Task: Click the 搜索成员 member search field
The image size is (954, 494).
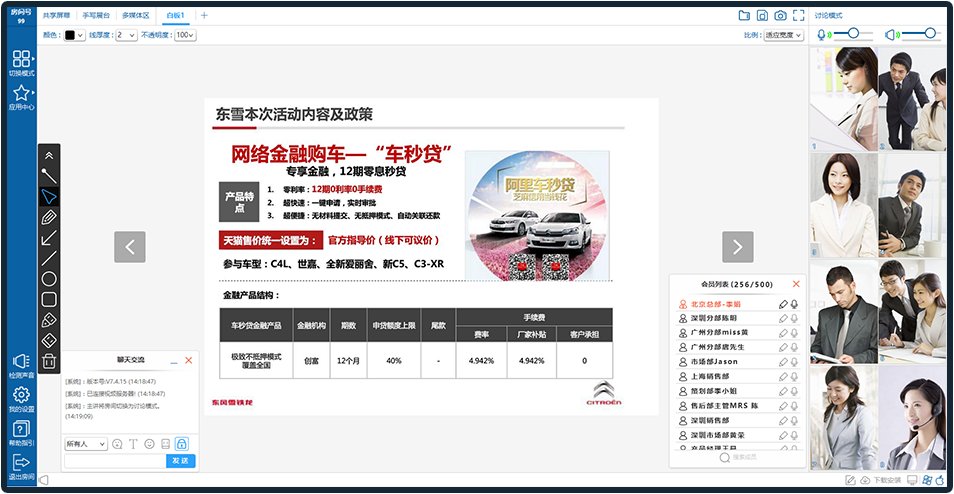Action: point(737,457)
